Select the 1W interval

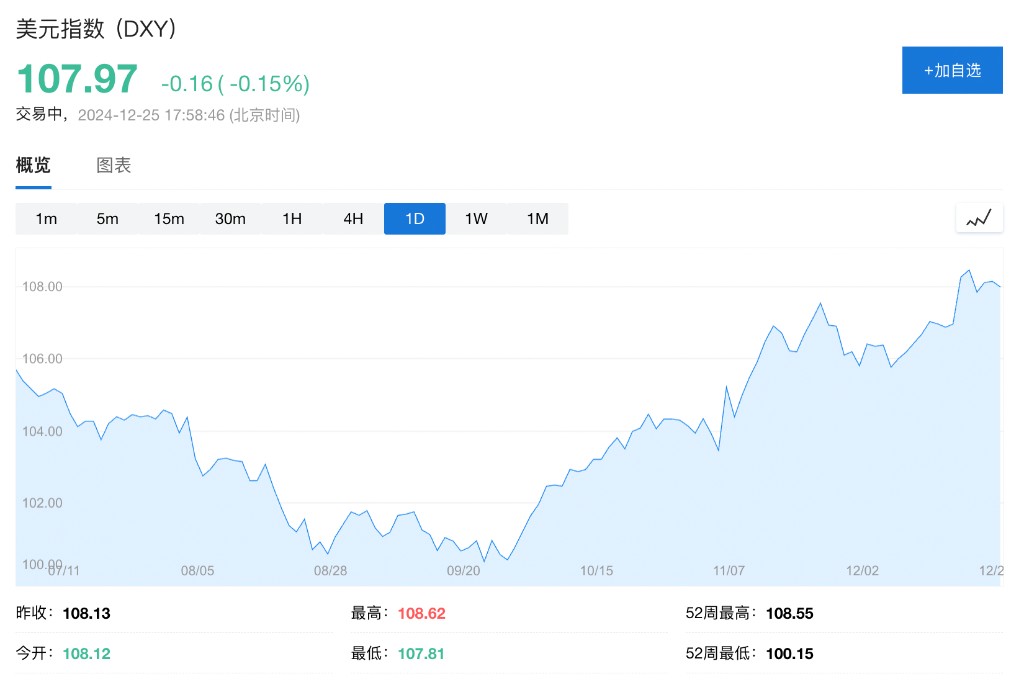476,219
